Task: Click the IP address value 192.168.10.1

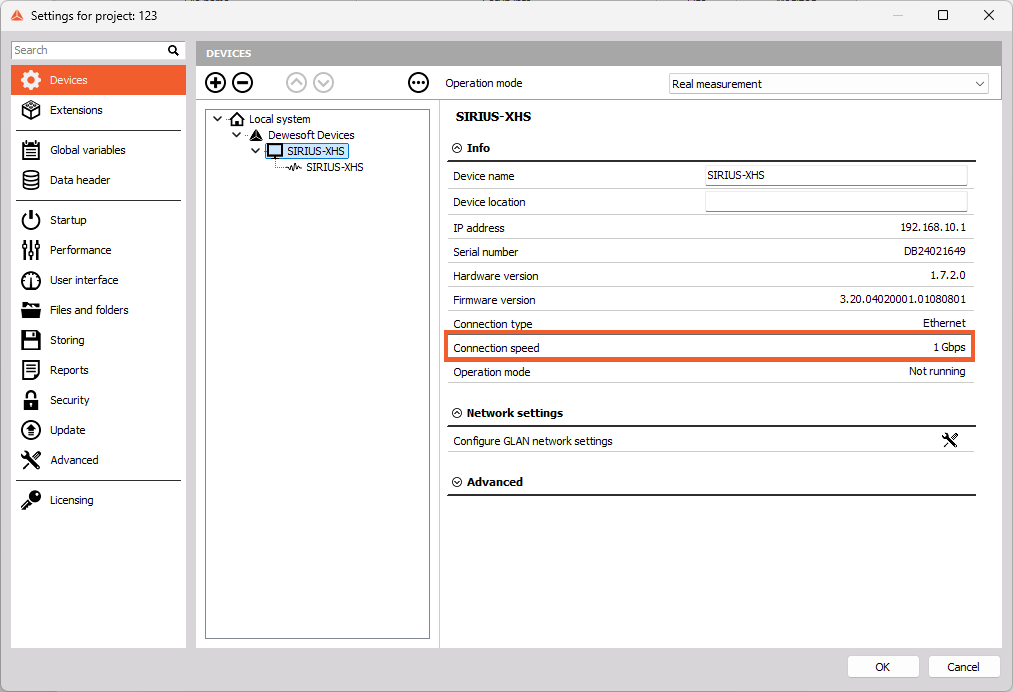Action: pos(933,227)
